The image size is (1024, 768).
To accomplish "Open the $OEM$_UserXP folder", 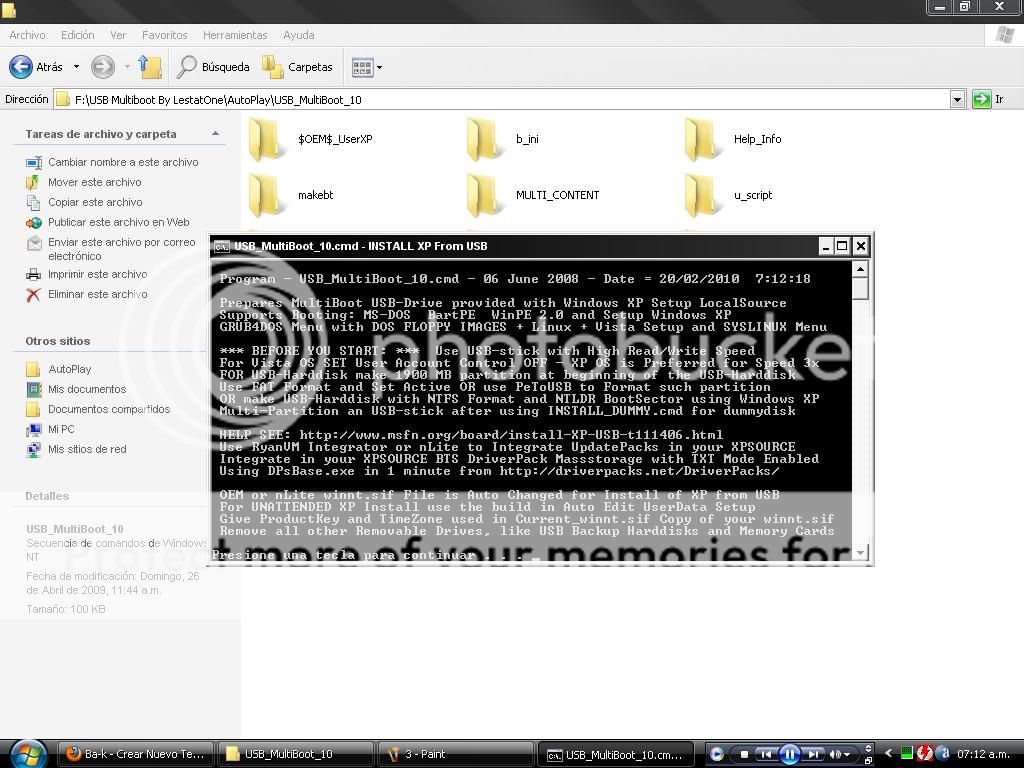I will point(268,139).
